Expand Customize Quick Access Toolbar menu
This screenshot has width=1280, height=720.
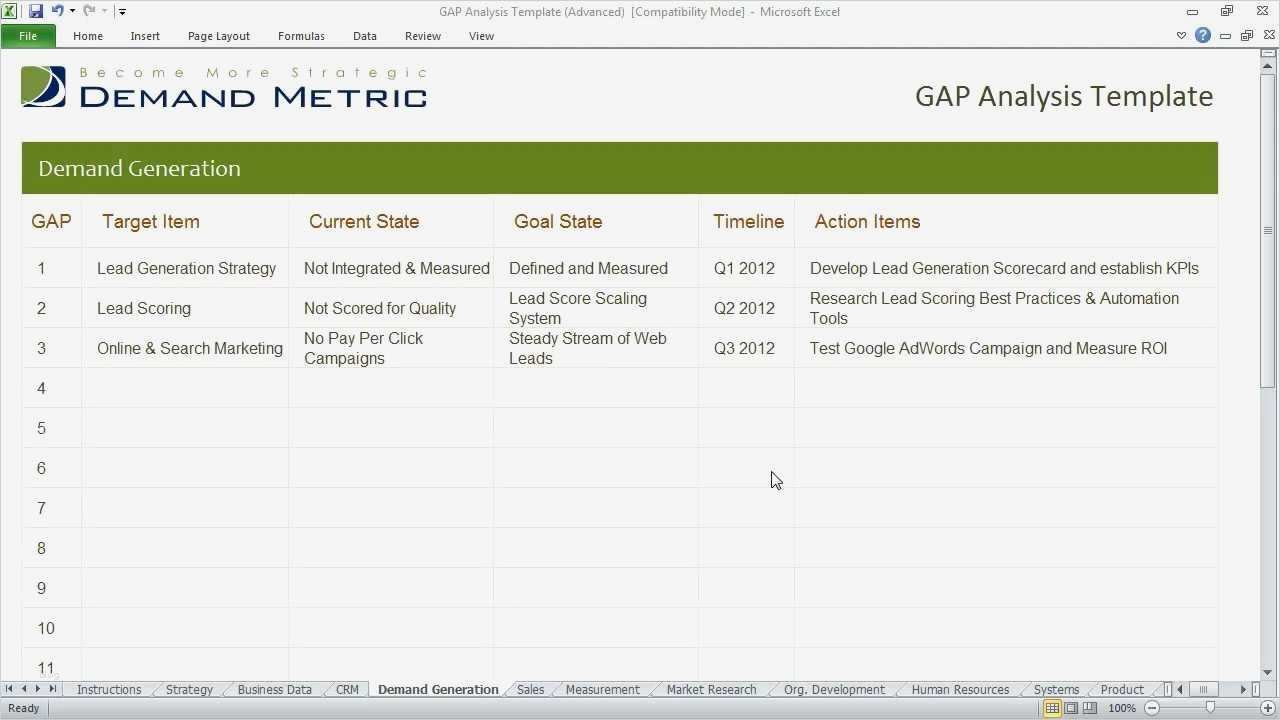pyautogui.click(x=122, y=12)
